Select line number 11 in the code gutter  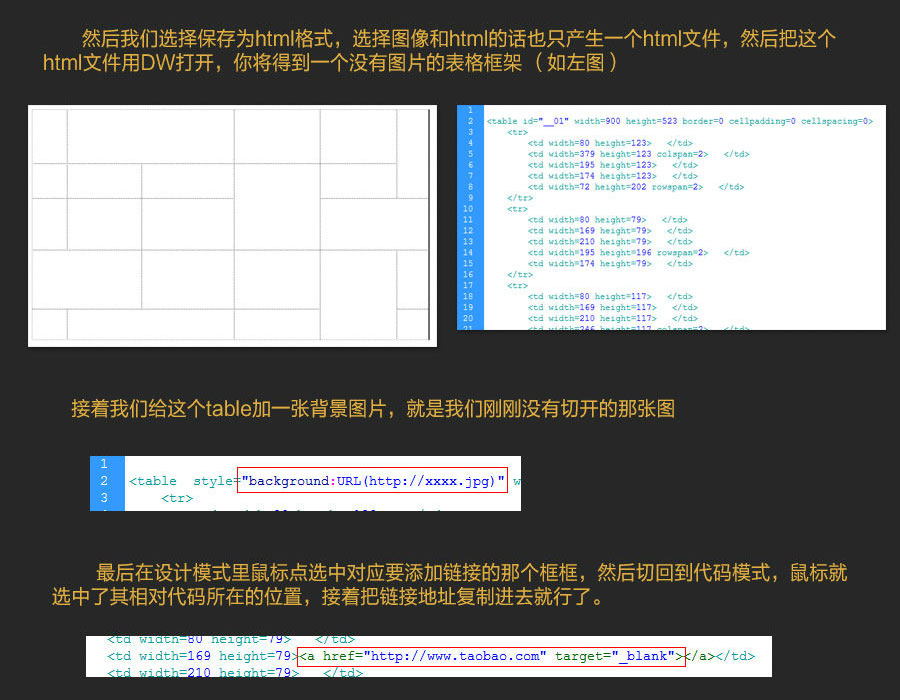pyautogui.click(x=468, y=220)
